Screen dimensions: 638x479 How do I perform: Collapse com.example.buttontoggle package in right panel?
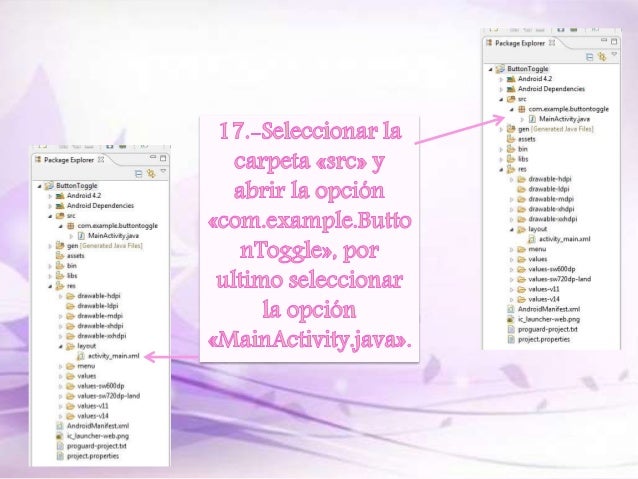pos(511,109)
